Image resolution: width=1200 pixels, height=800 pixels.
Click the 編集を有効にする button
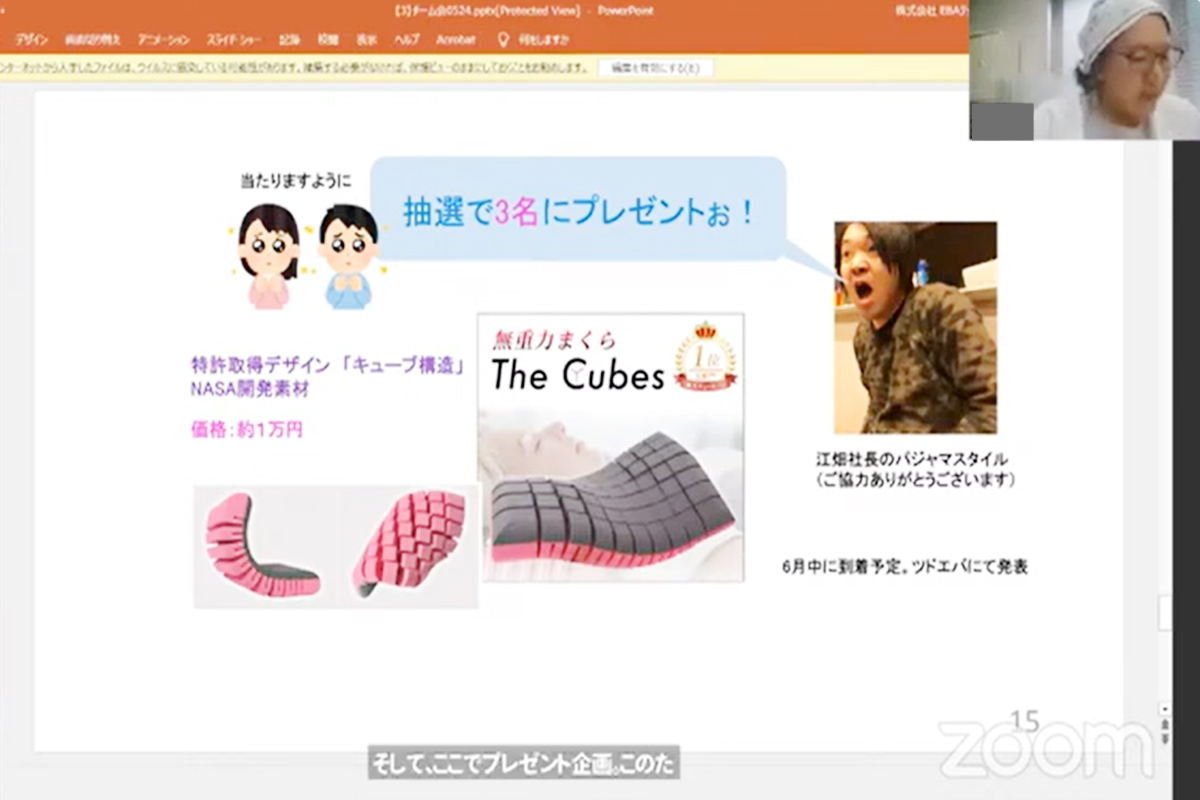(x=656, y=68)
